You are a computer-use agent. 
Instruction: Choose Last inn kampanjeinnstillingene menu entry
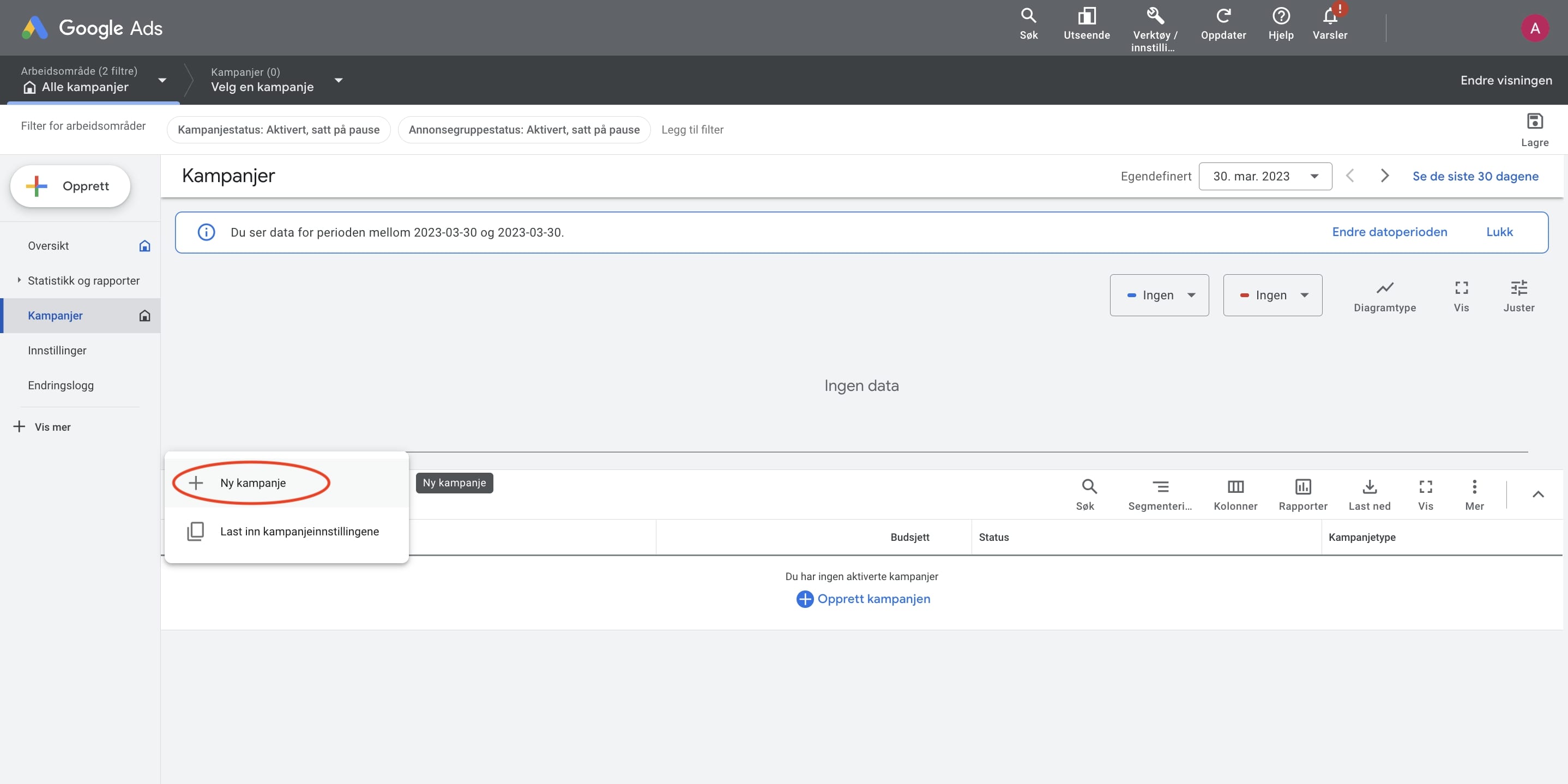coord(299,532)
